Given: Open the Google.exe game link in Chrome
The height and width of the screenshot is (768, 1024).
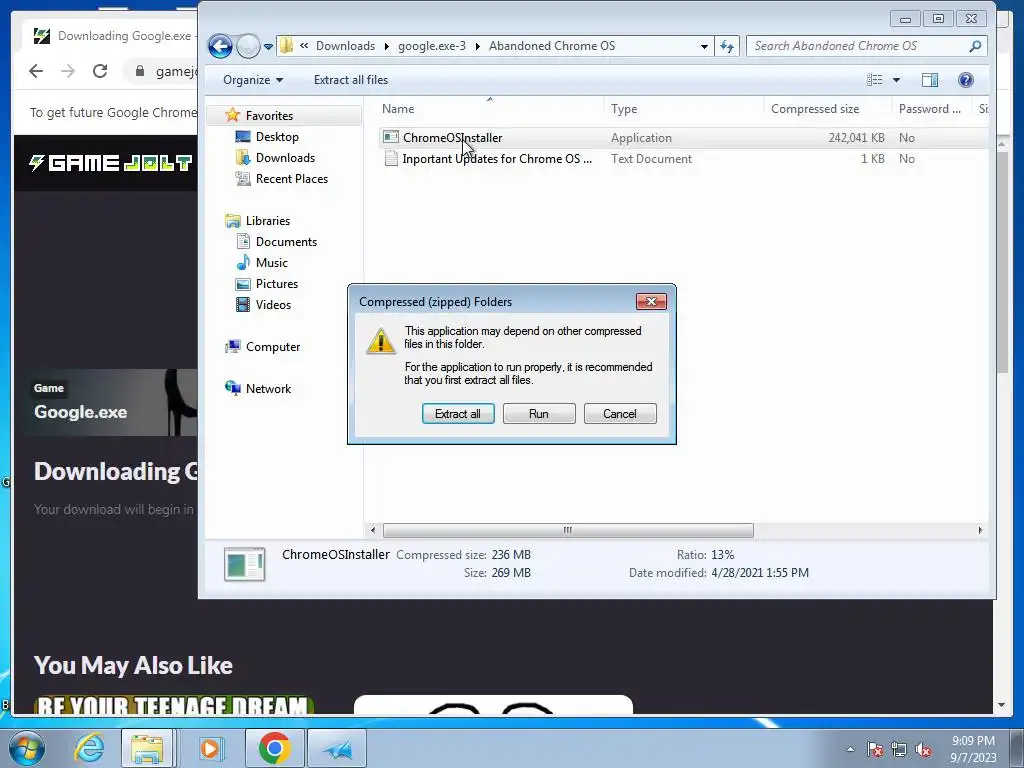Looking at the screenshot, I should tap(80, 411).
